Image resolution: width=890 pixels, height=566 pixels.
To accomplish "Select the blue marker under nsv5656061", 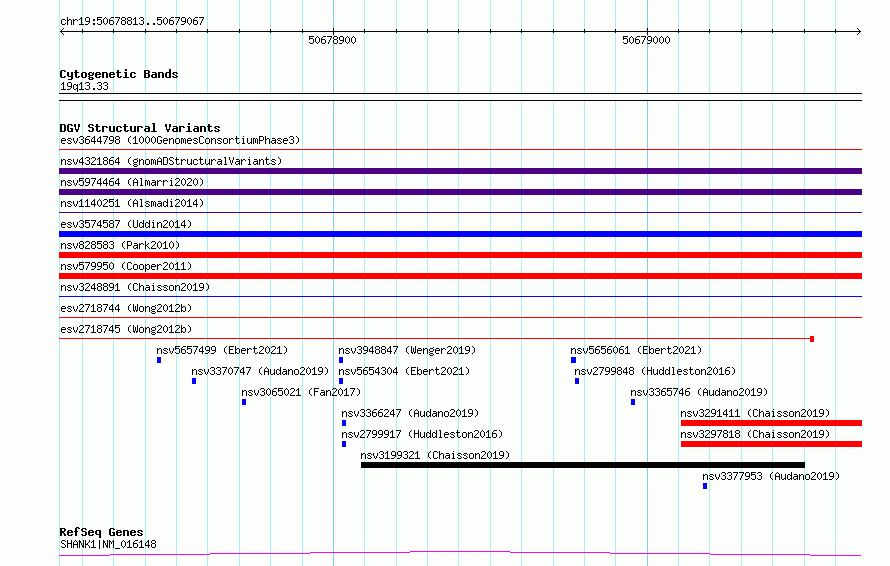I will 573,360.
